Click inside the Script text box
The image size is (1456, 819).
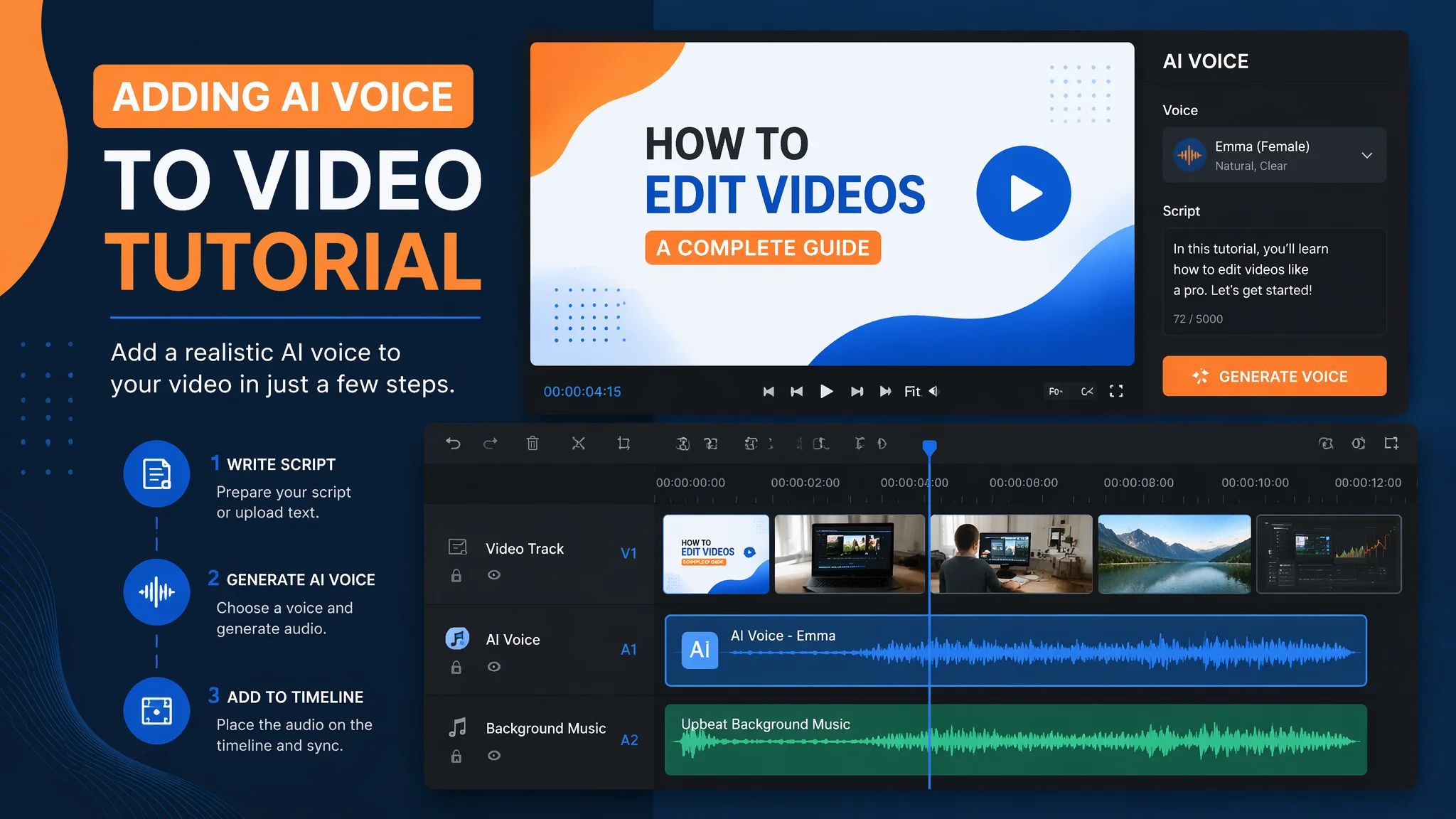1274,282
